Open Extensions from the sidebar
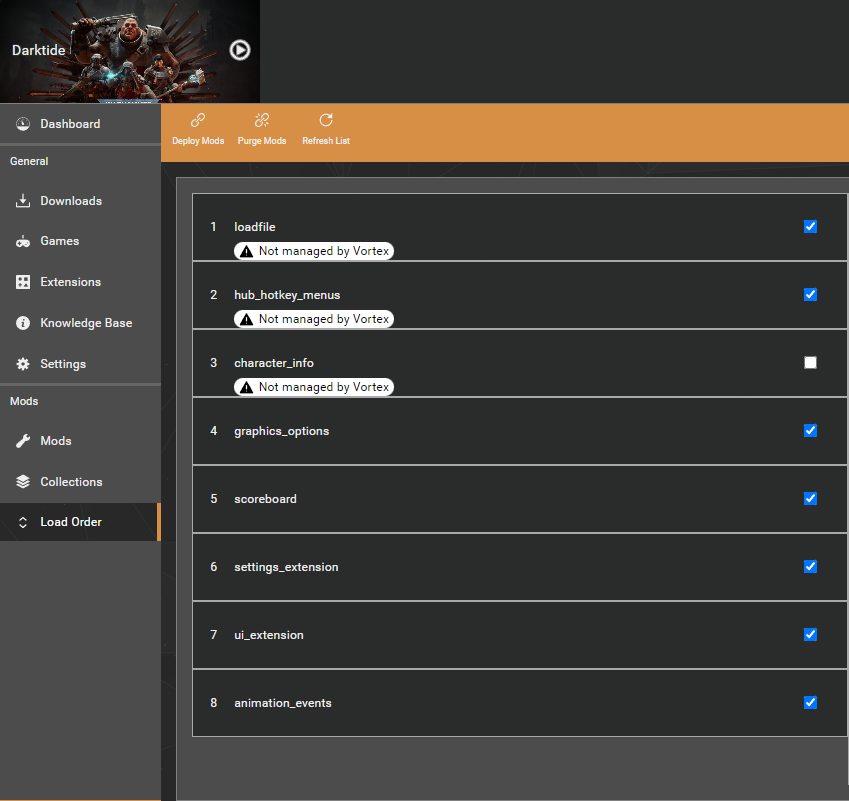Image resolution: width=849 pixels, height=801 pixels. click(70, 282)
